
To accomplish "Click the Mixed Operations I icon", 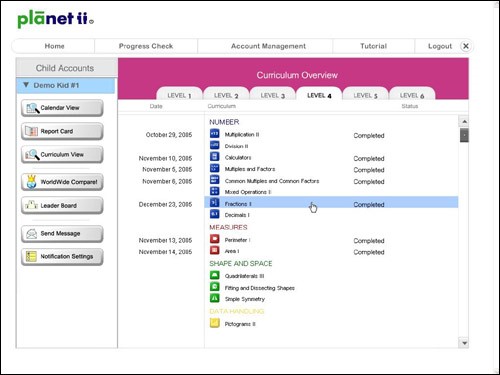I will pyautogui.click(x=214, y=191).
